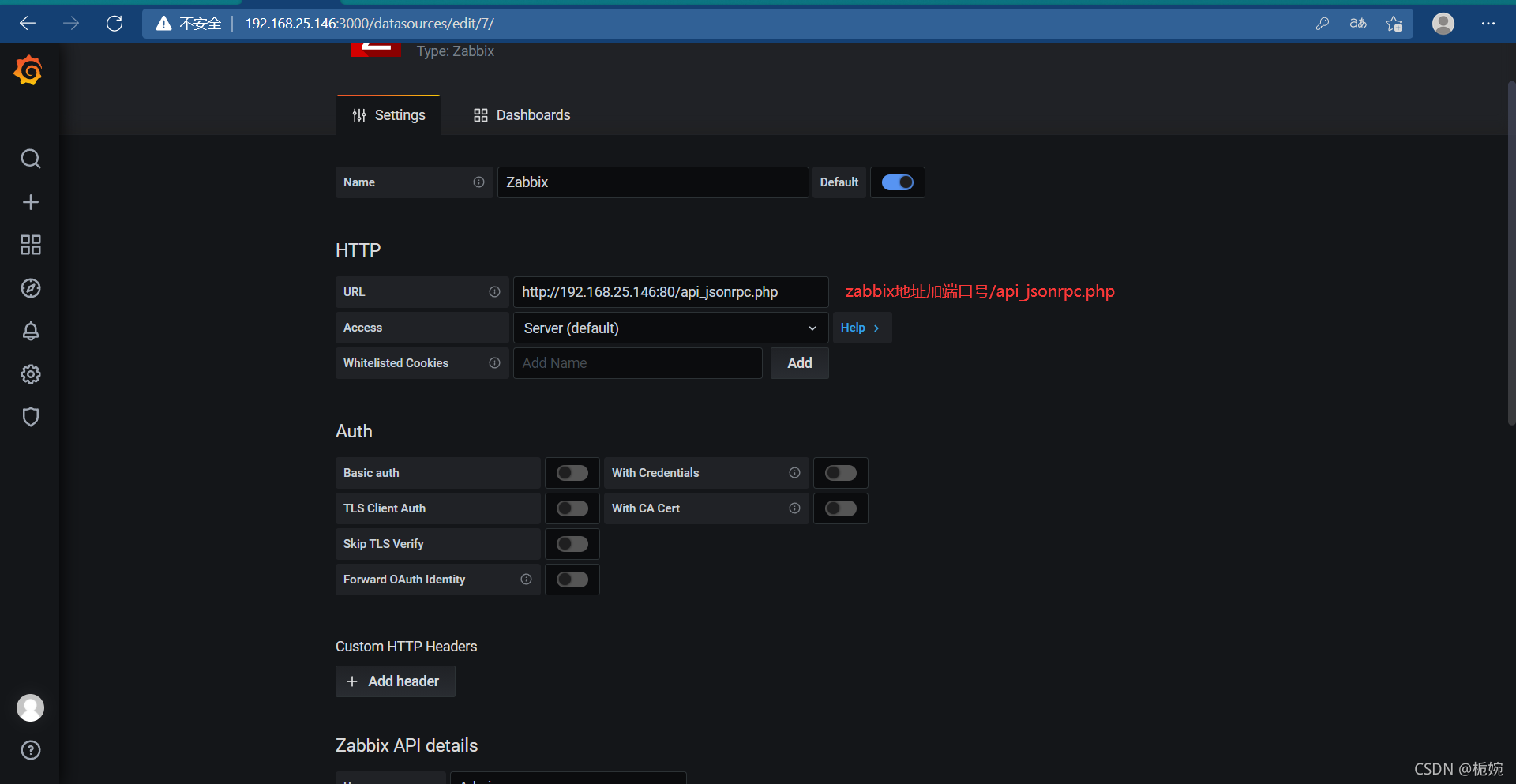The height and width of the screenshot is (784, 1516).
Task: Click the info icon beside With Credentials
Action: click(794, 473)
